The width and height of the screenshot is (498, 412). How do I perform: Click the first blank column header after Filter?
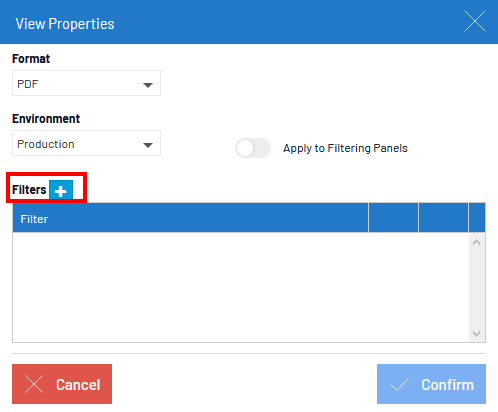[x=393, y=218]
